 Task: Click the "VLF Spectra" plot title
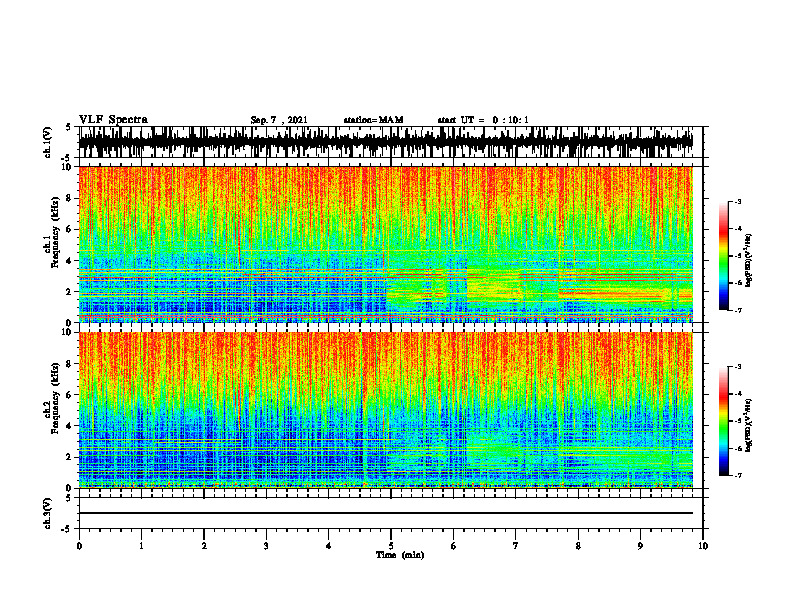pyautogui.click(x=113, y=120)
